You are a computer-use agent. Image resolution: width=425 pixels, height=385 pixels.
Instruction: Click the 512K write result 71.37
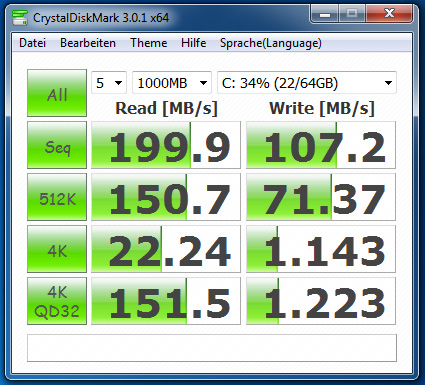[321, 197]
